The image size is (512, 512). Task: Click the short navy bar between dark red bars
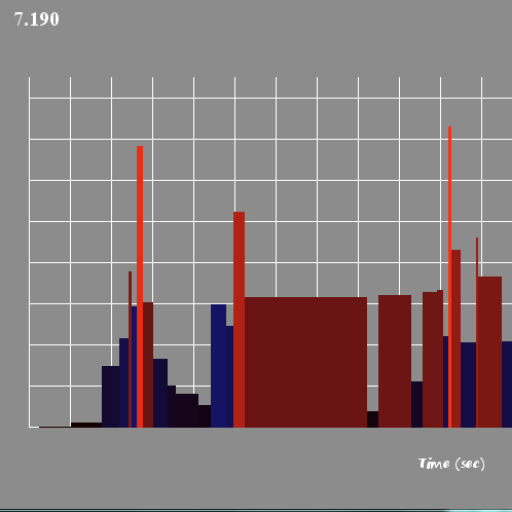pyautogui.click(x=417, y=404)
